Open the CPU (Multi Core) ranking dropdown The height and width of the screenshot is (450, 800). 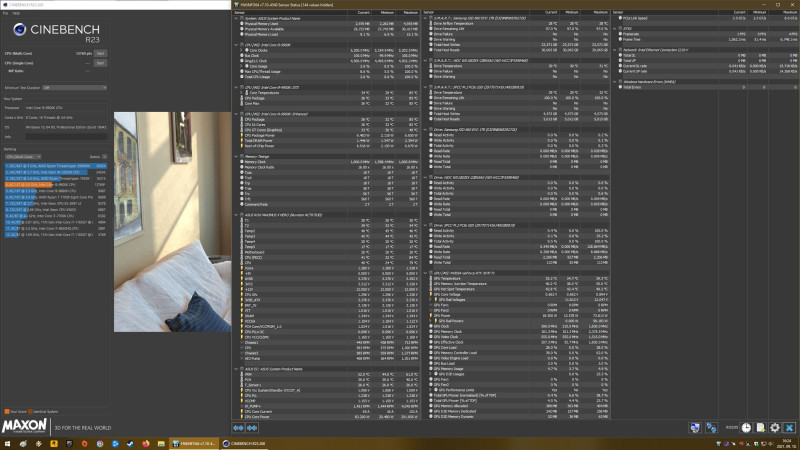22,157
